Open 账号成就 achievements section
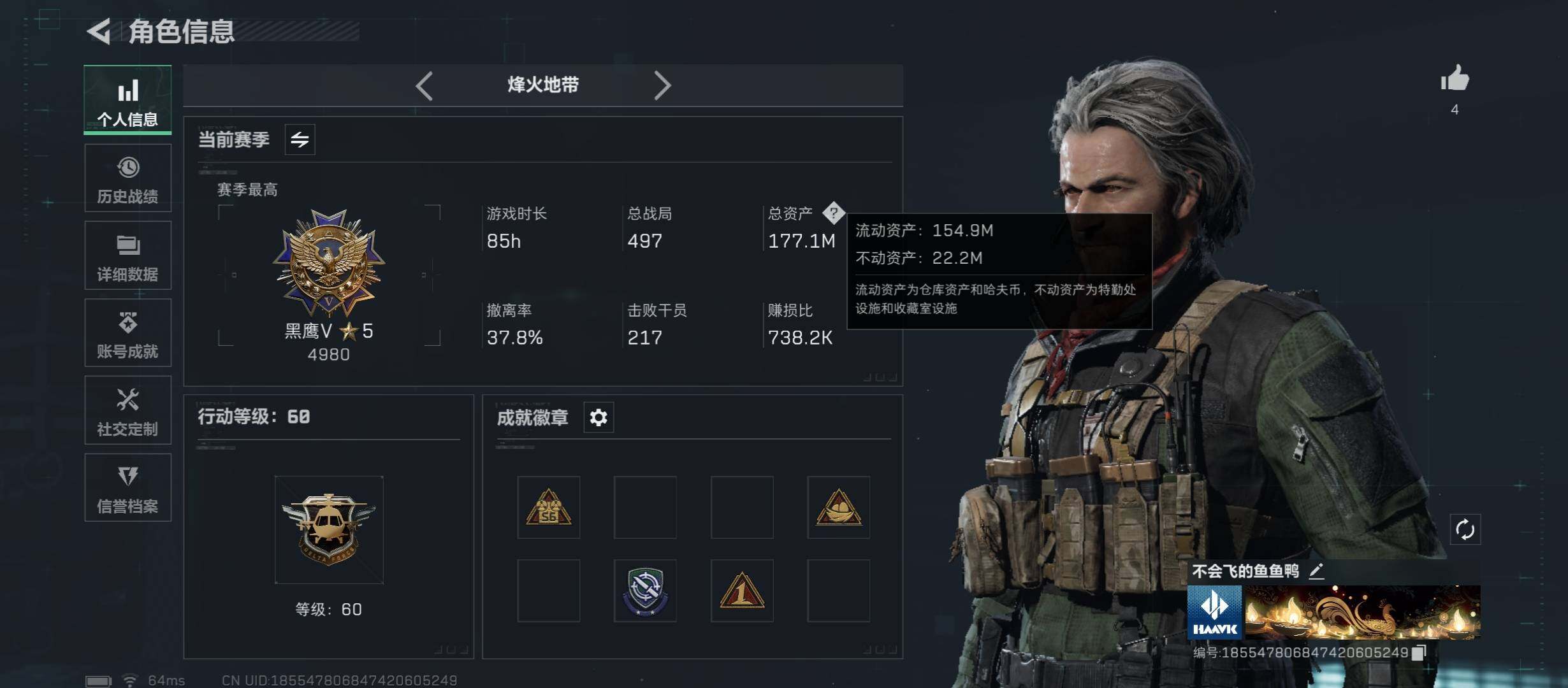The width and height of the screenshot is (1568, 688). pos(127,333)
